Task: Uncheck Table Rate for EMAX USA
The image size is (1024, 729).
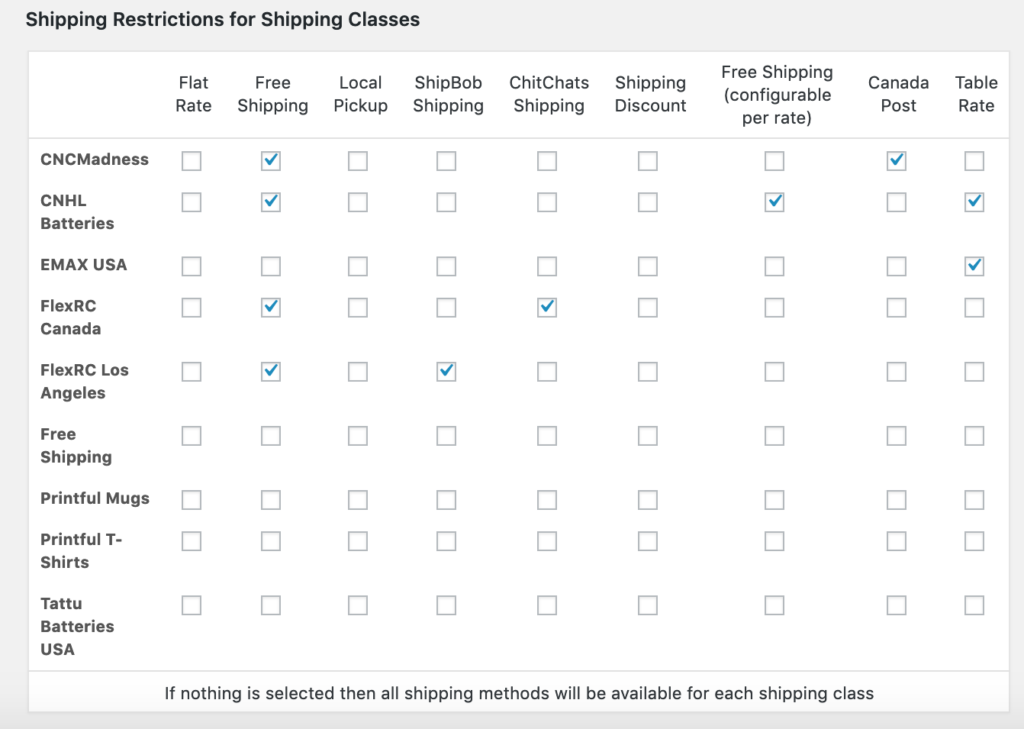Action: [974, 266]
